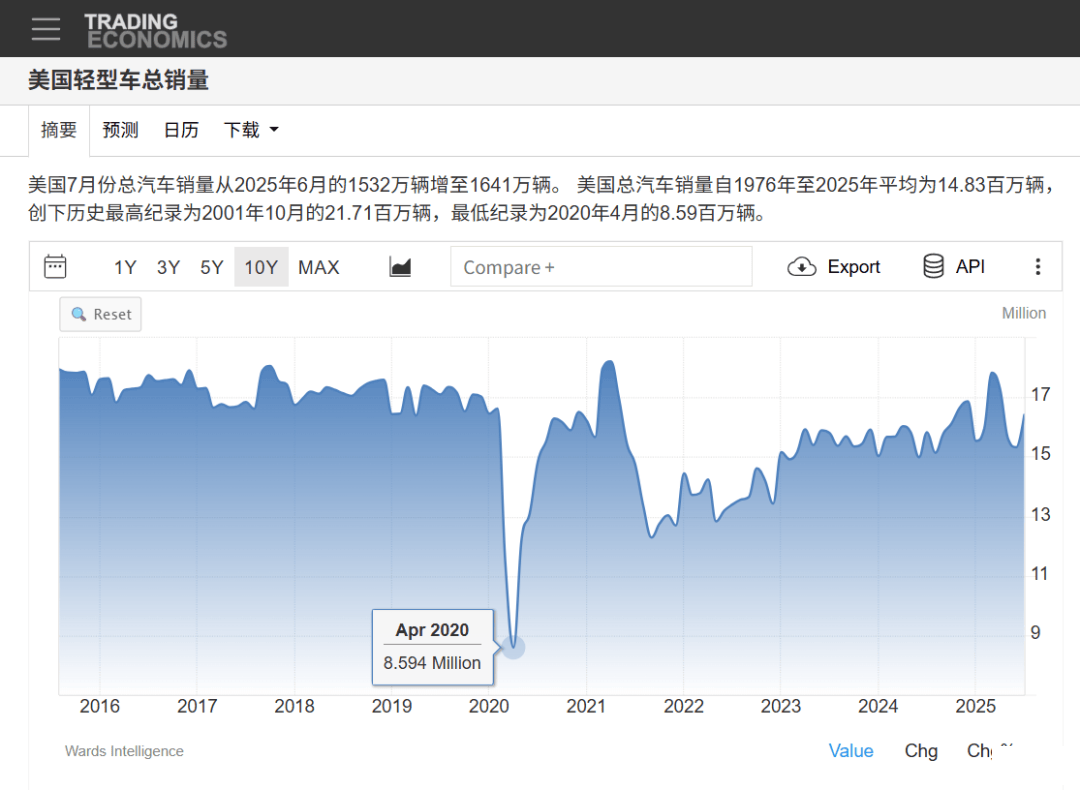Click the Reset zoom magnifier icon
This screenshot has height=790, width=1080.
coord(79,314)
